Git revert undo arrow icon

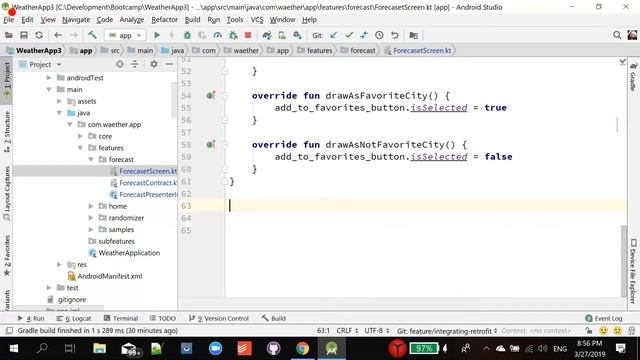point(395,36)
